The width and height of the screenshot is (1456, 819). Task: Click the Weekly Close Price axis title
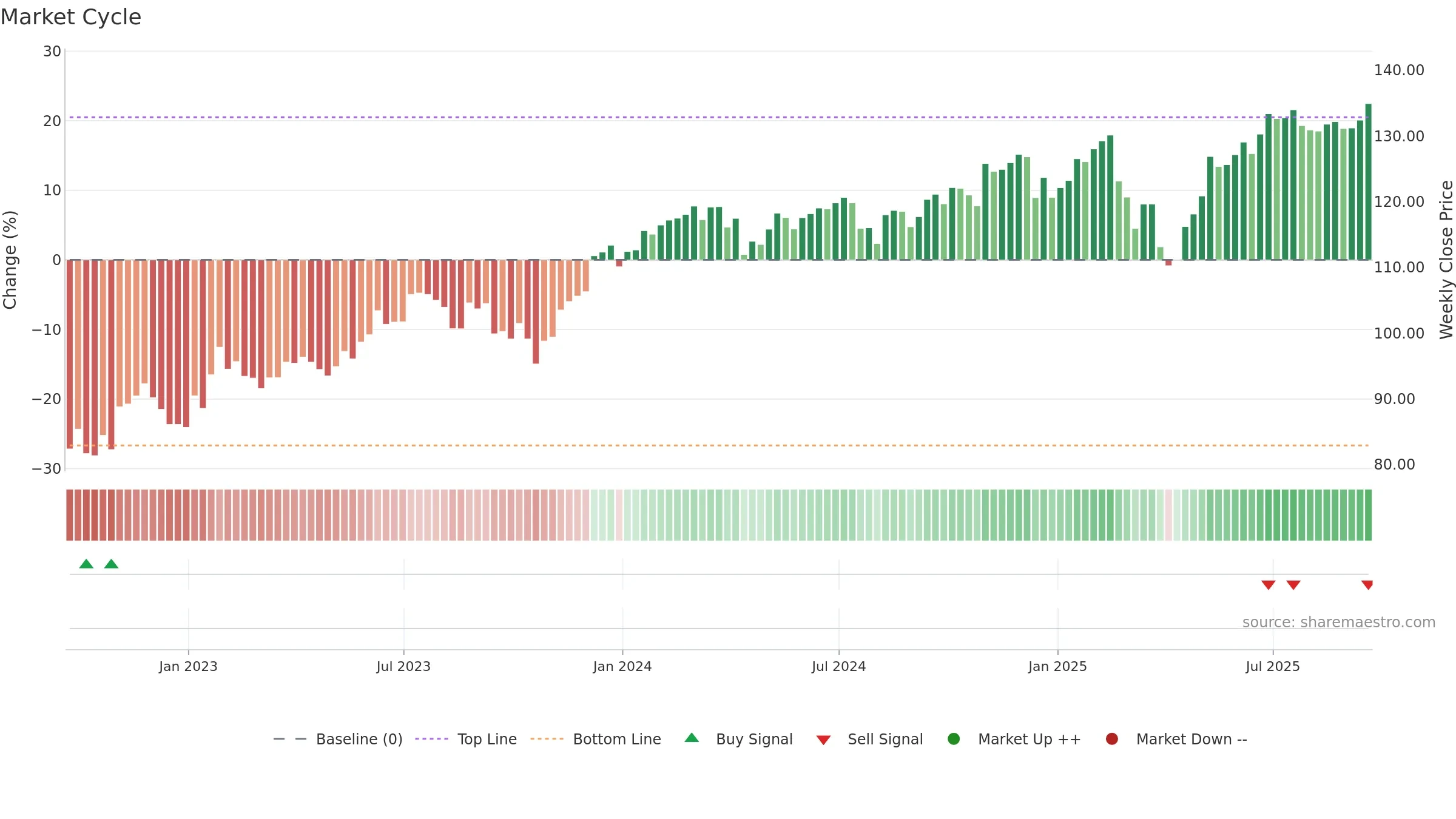[1446, 260]
